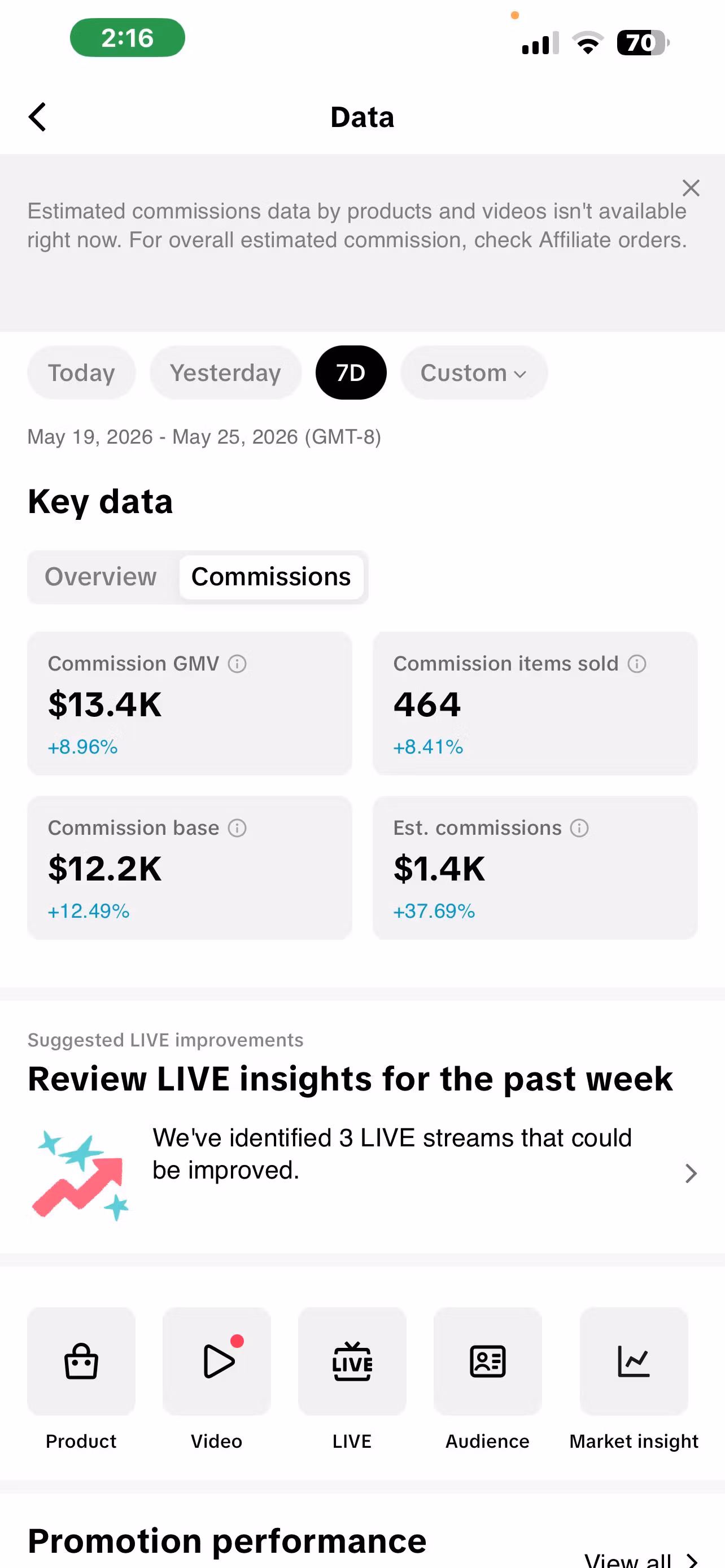Select the Today date filter
The image size is (725, 1568).
click(x=81, y=373)
